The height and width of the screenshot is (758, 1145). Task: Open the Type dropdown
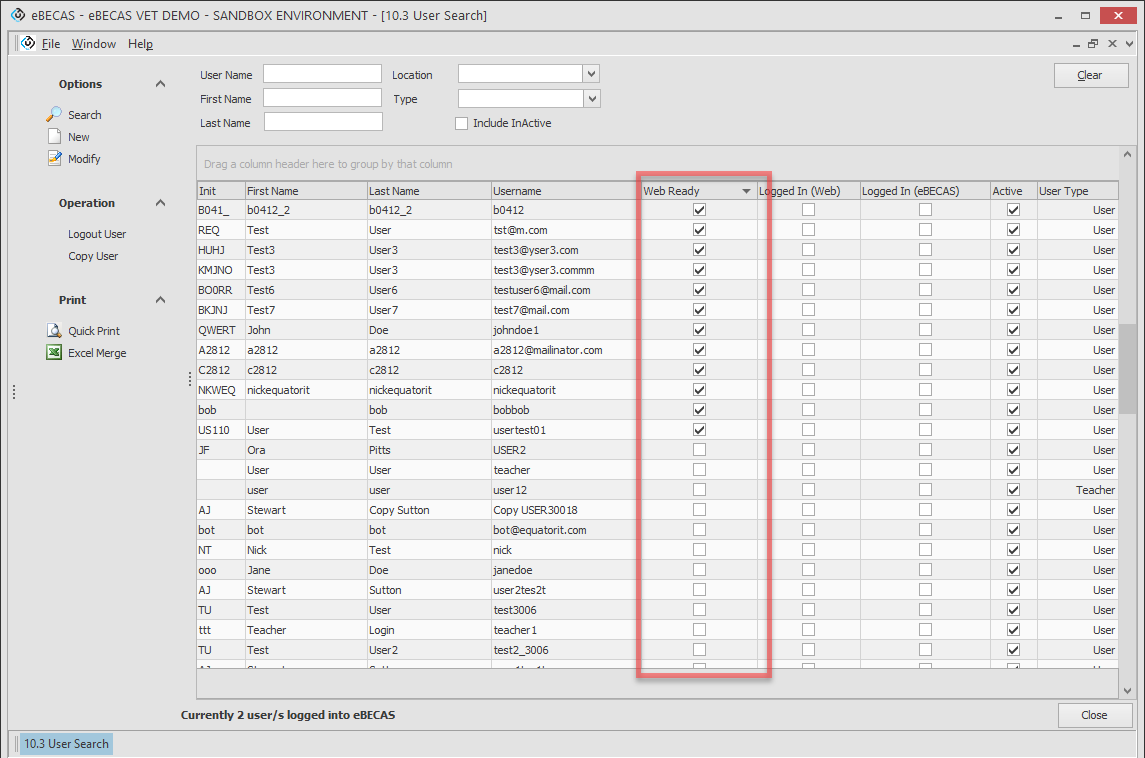pyautogui.click(x=591, y=99)
